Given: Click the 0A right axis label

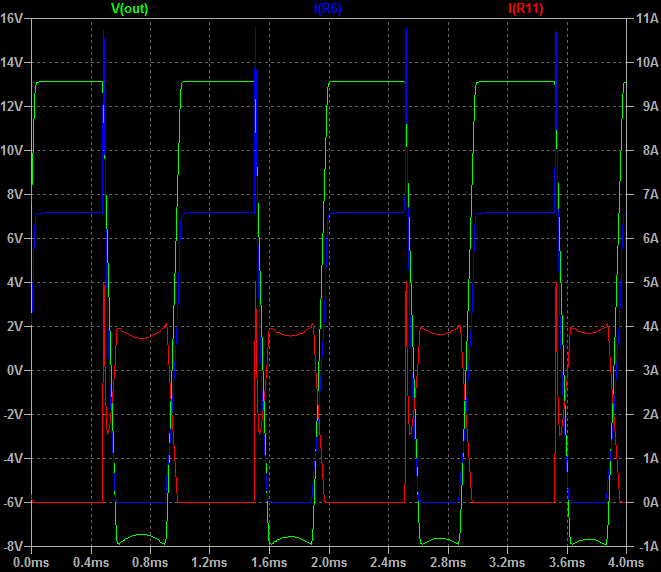Looking at the screenshot, I should click(651, 502).
